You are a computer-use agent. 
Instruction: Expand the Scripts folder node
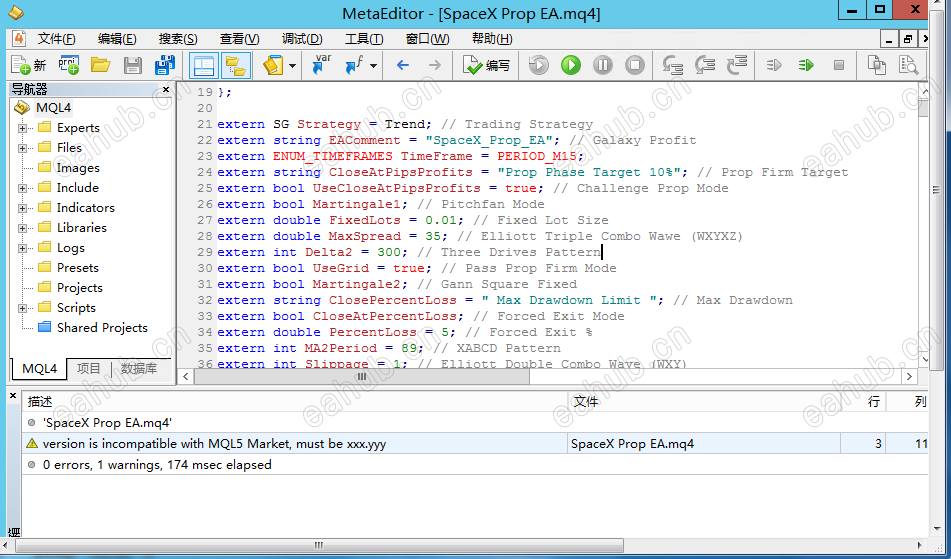click(22, 308)
